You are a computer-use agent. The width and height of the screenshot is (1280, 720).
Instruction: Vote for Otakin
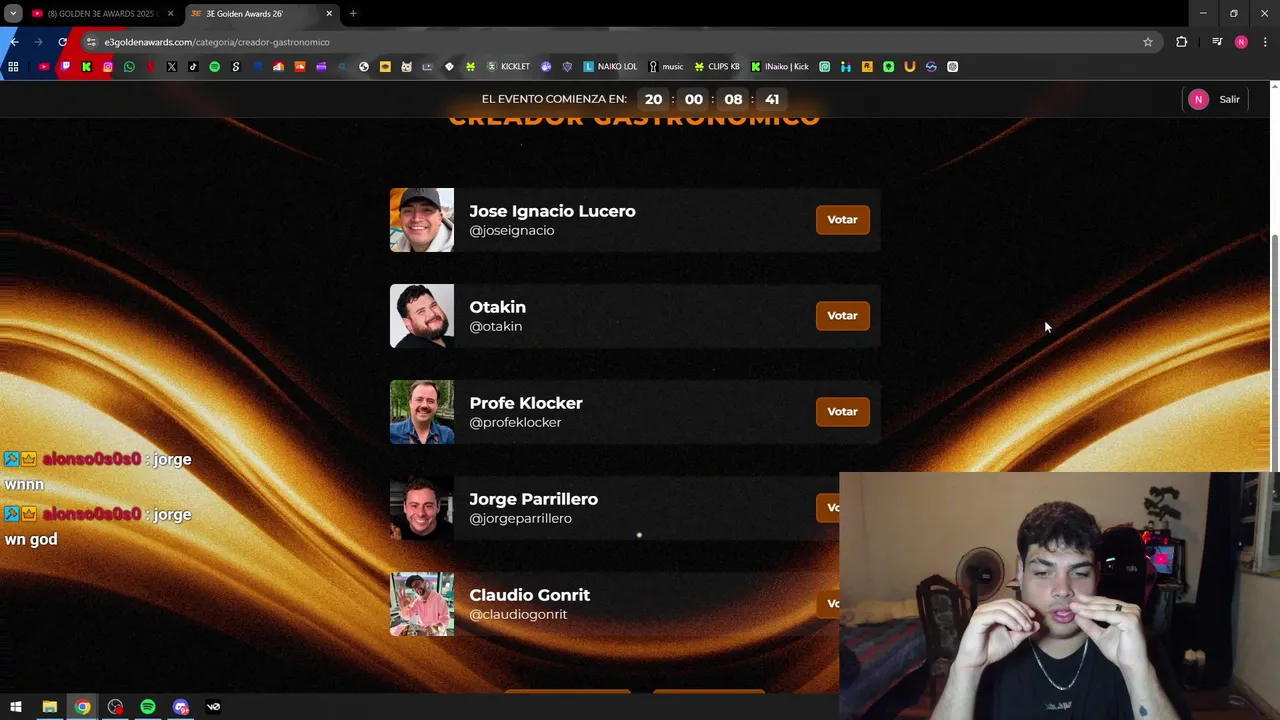point(842,315)
